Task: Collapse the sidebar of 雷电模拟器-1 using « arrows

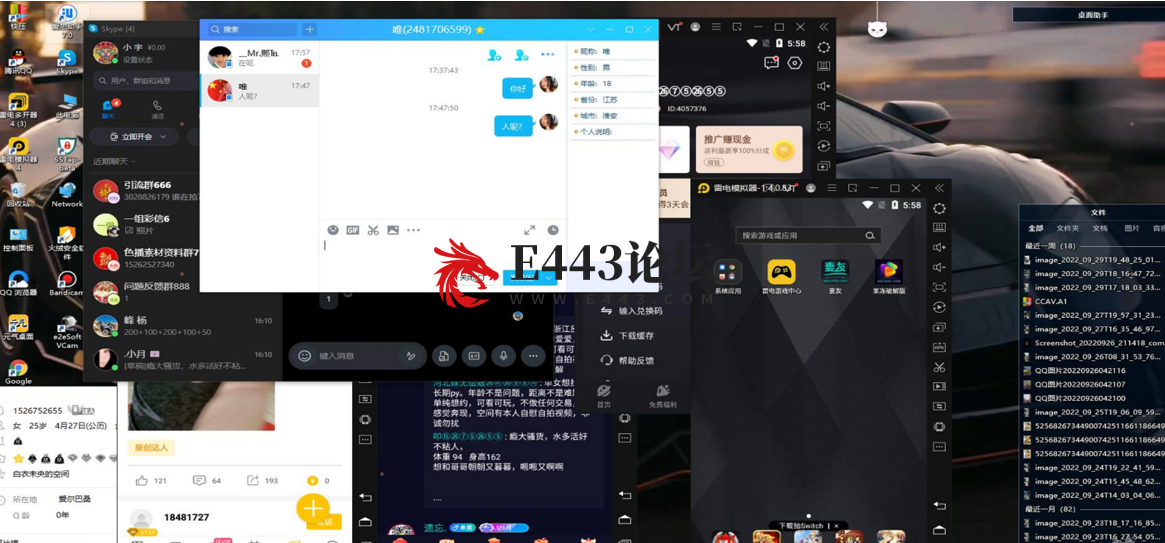Action: pyautogui.click(x=939, y=189)
